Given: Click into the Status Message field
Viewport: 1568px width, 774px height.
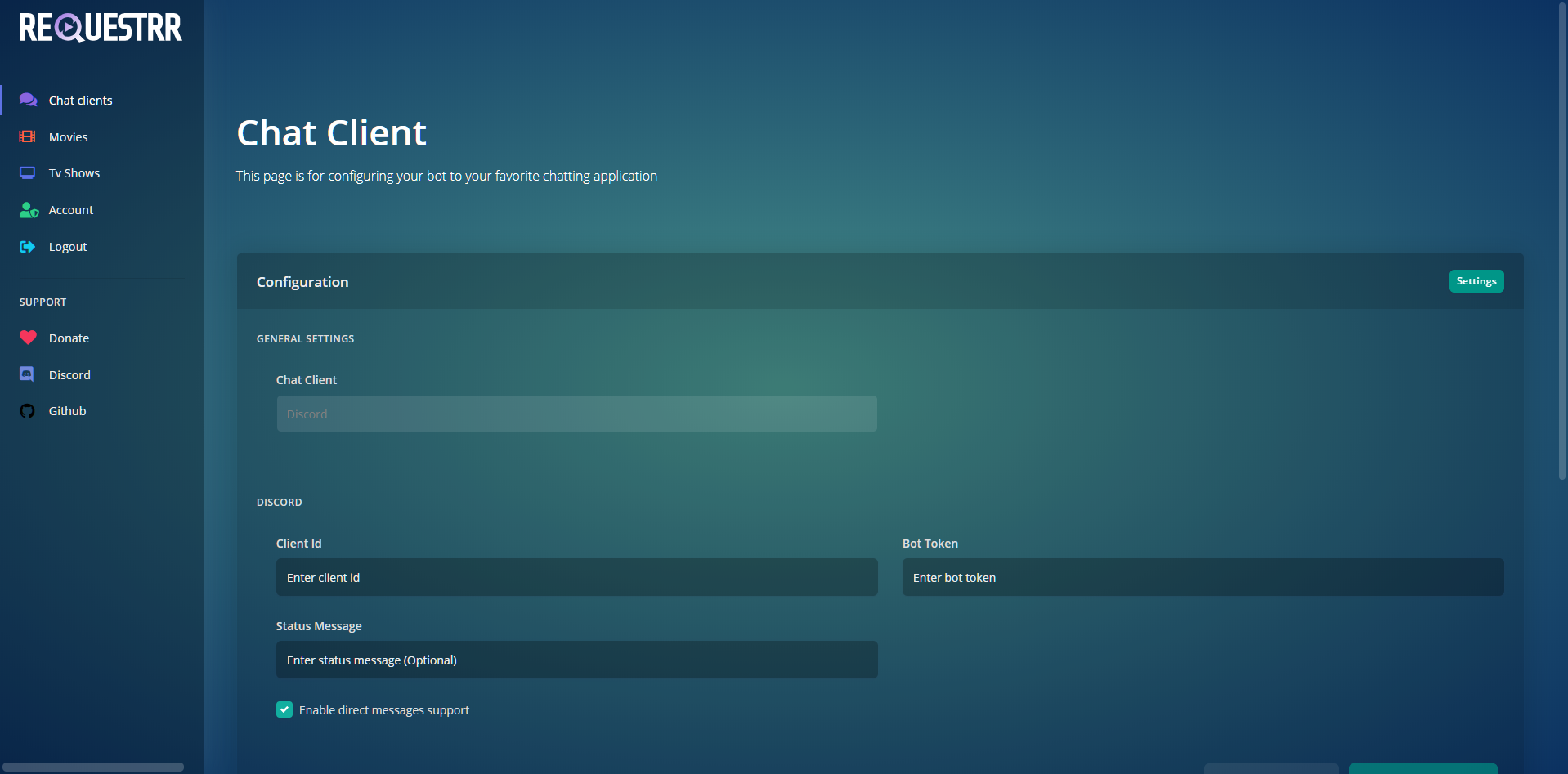Looking at the screenshot, I should tap(576, 660).
